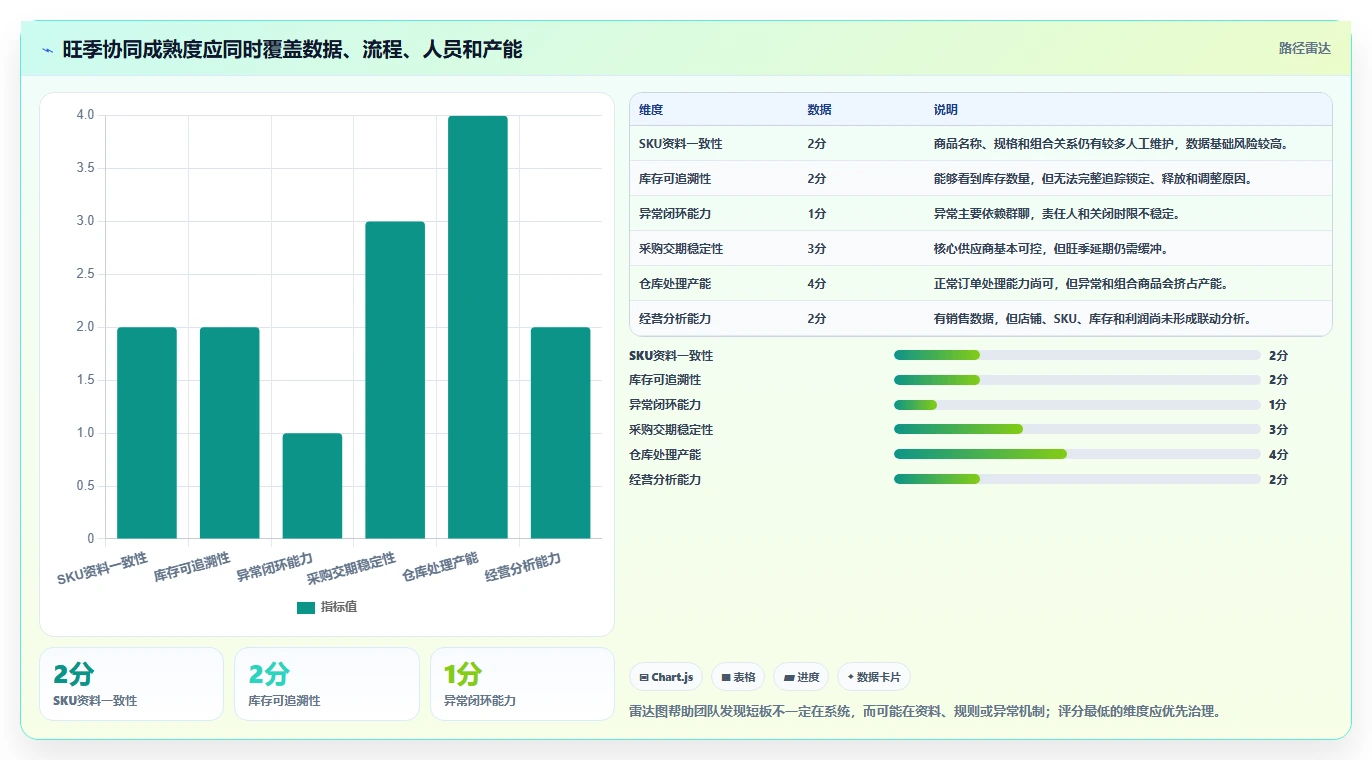Click the 路径雷达 label in the header
The image size is (1372, 760).
click(1305, 48)
